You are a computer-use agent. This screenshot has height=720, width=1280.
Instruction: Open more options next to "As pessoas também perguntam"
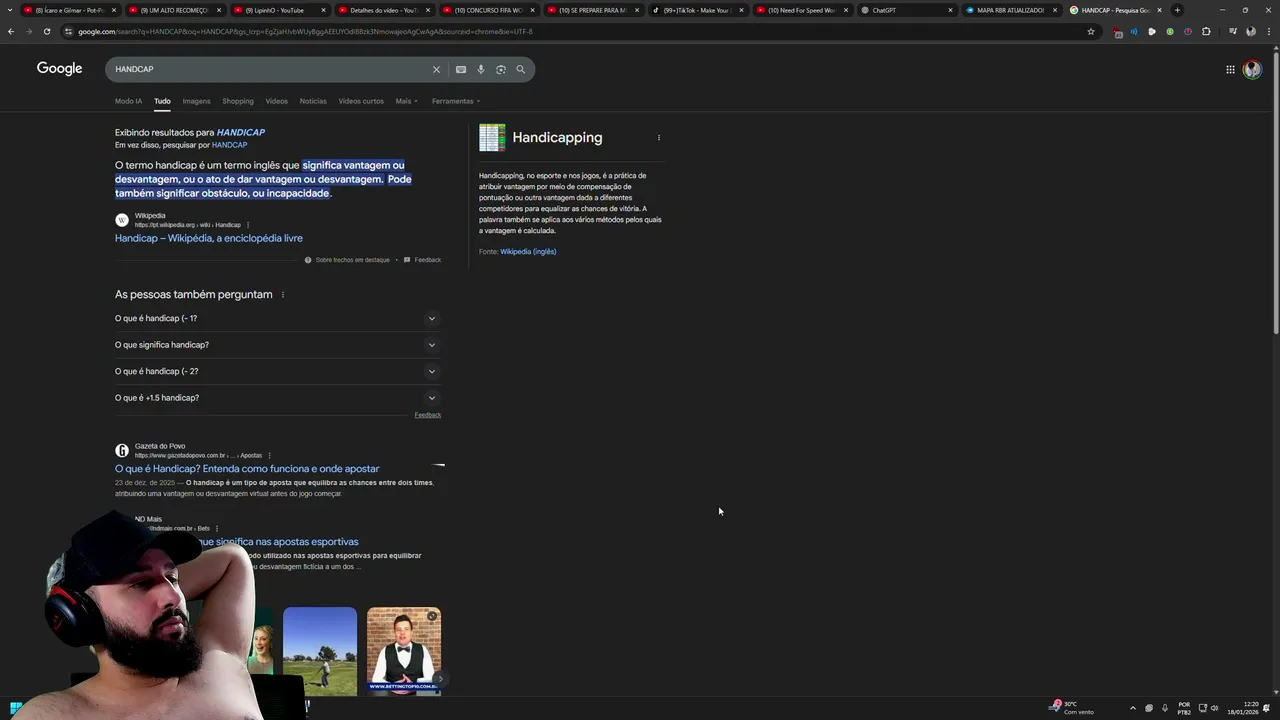click(283, 295)
